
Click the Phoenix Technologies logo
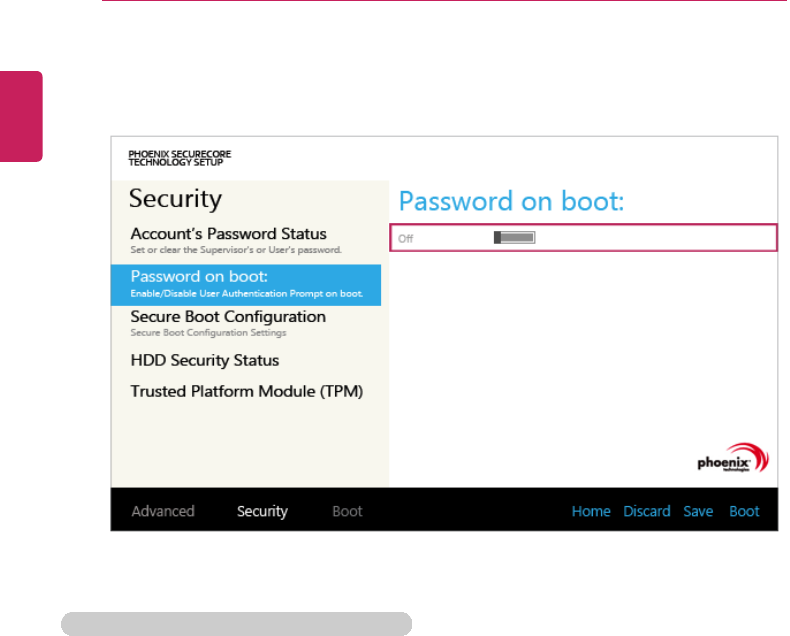(733, 459)
